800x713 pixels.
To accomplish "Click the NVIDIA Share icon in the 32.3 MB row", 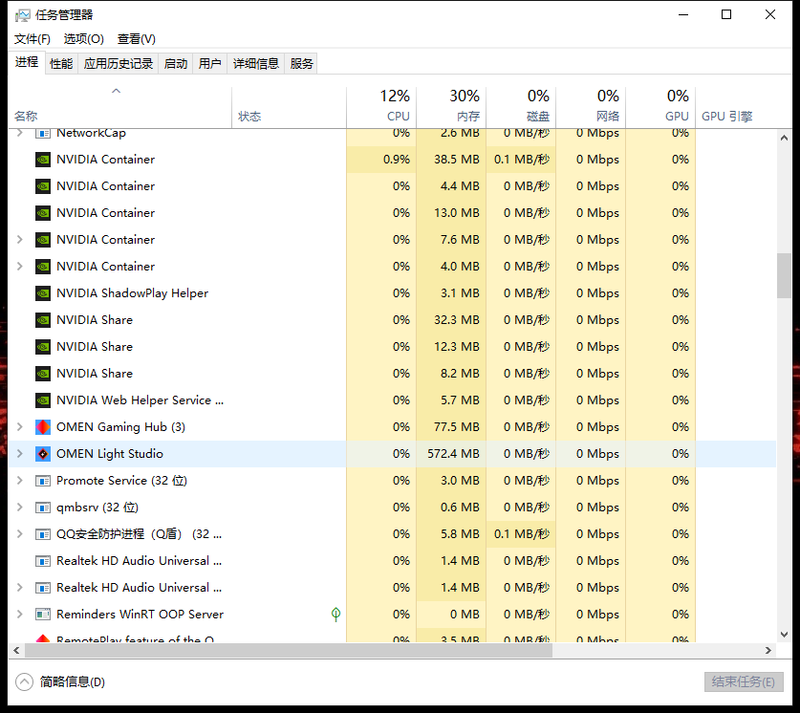I will [x=43, y=320].
